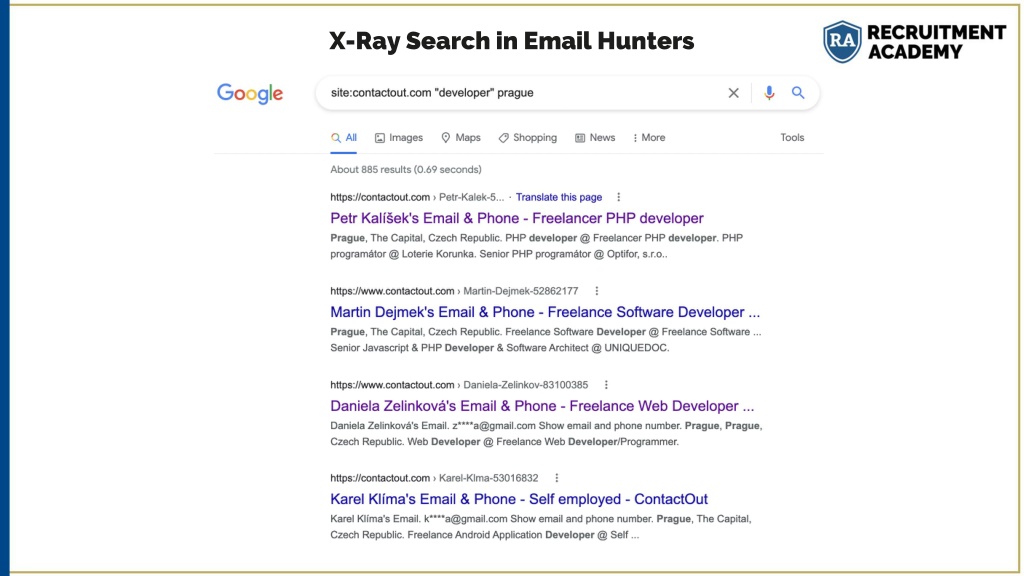Click the Recruitment Academy shield logo

842,41
